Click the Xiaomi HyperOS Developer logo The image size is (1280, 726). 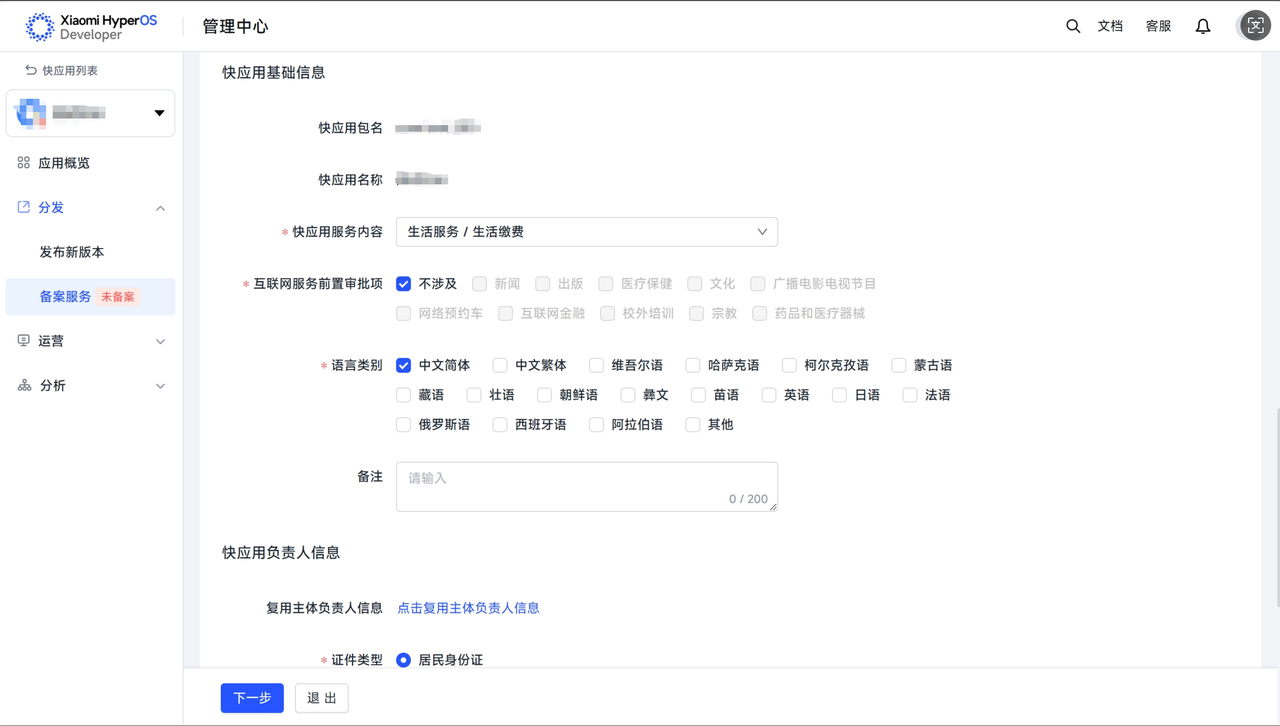[x=91, y=27]
